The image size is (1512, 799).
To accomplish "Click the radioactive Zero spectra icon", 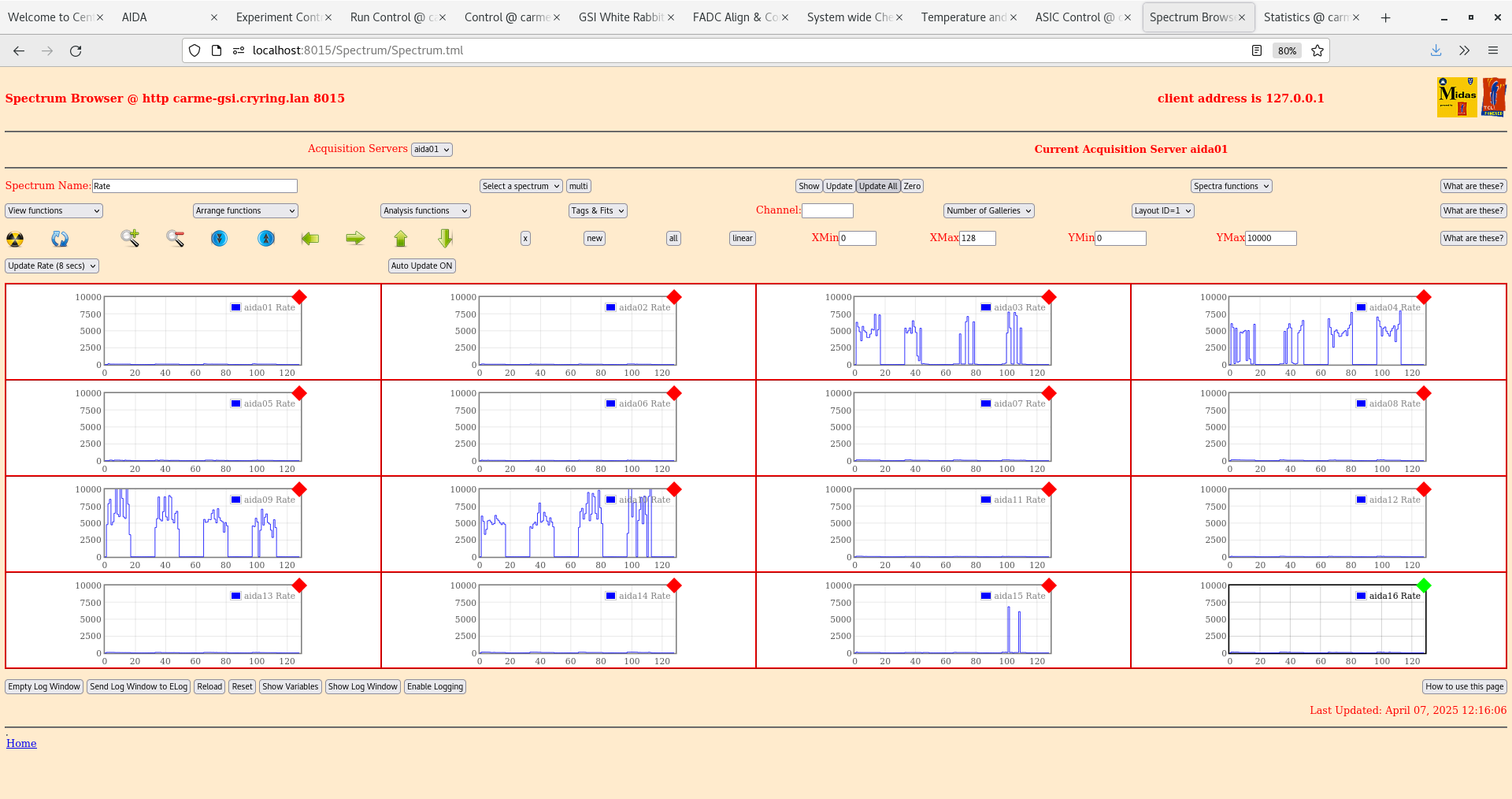I will 14,239.
